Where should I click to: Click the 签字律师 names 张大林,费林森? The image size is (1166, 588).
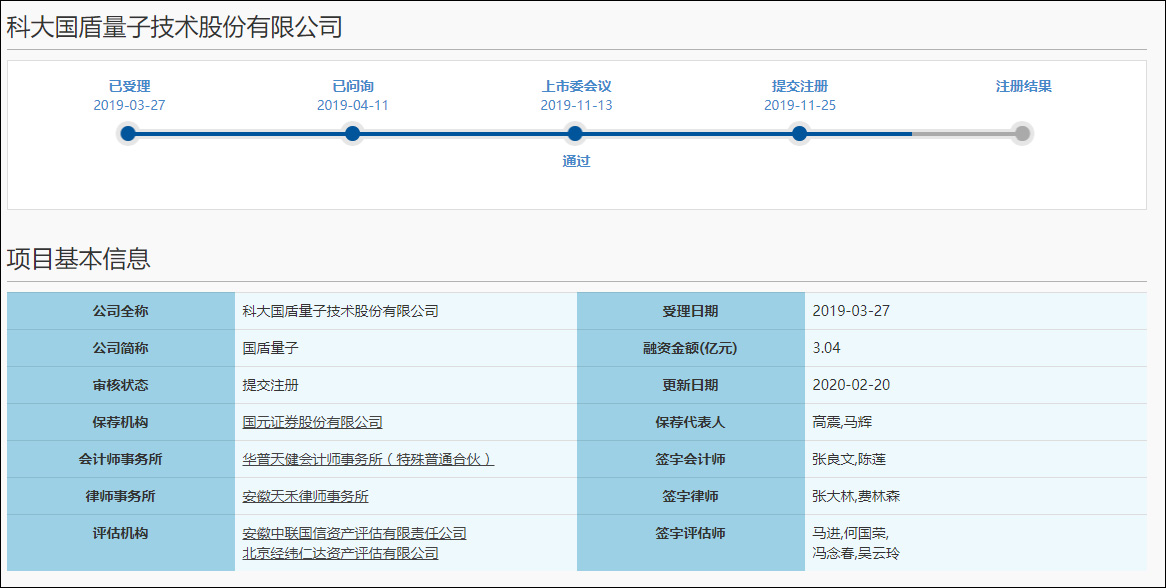coord(856,497)
